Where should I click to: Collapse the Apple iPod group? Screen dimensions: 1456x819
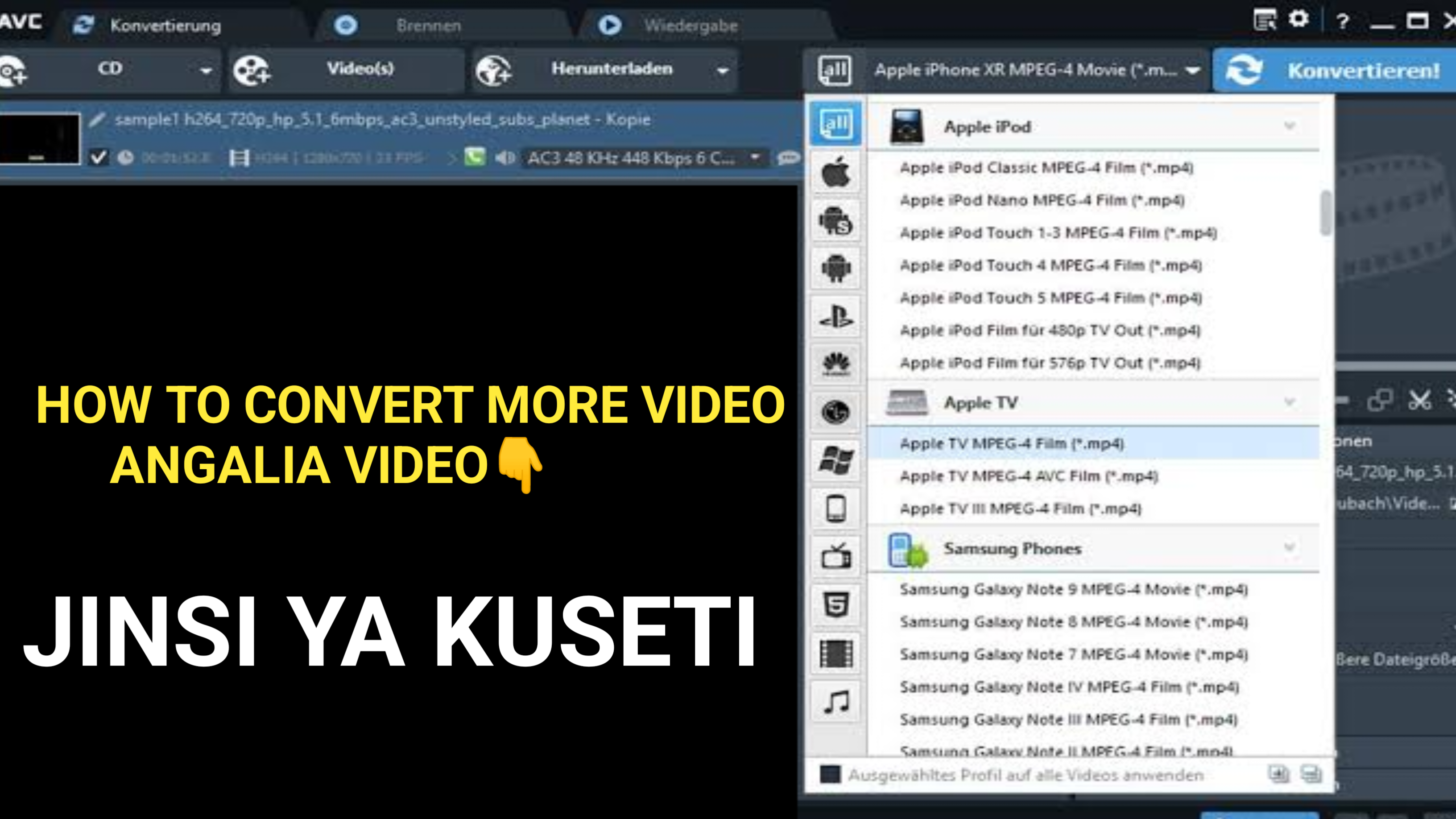click(1290, 125)
